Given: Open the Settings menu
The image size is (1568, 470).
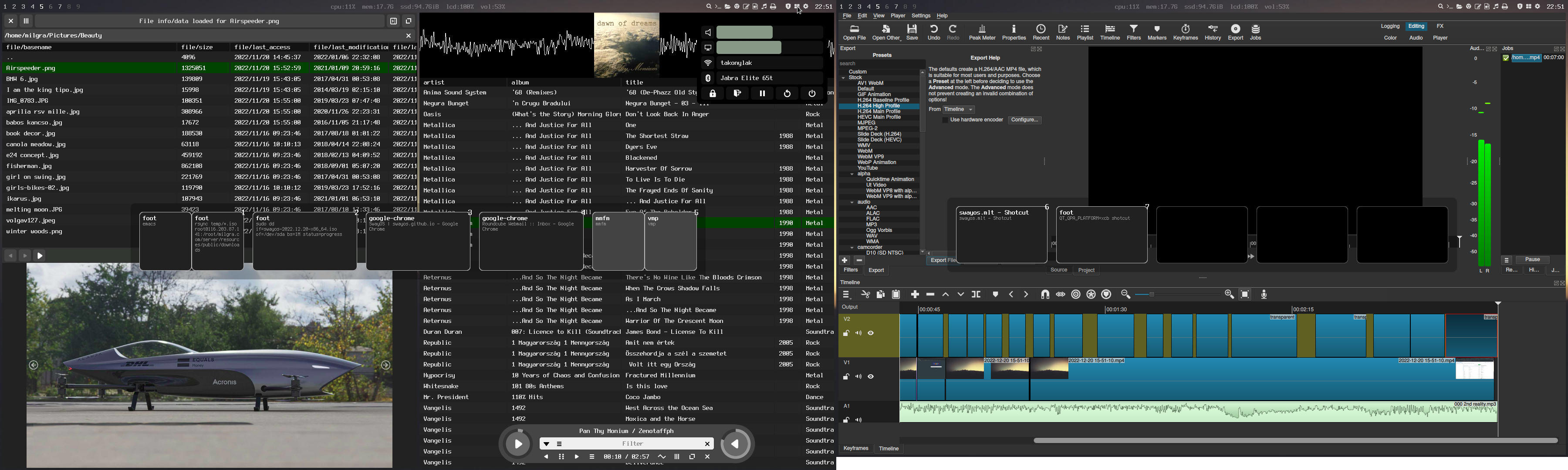Looking at the screenshot, I should coord(920,16).
